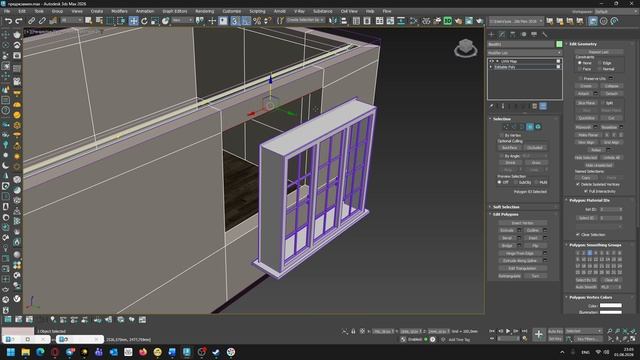The width and height of the screenshot is (640, 360).
Task: Select the Normal constraint radio button
Action: click(x=600, y=69)
